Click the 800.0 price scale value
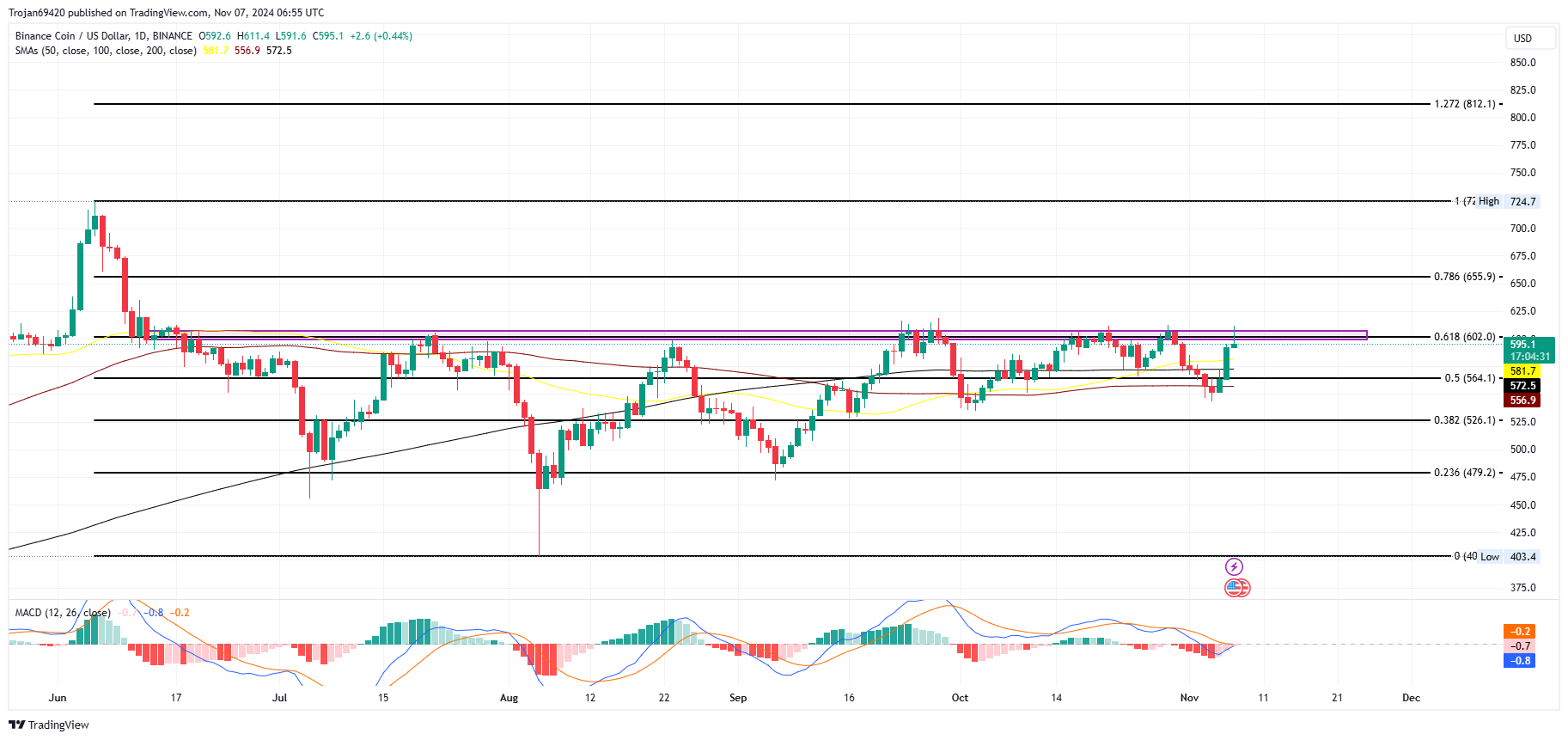 pyautogui.click(x=1522, y=118)
